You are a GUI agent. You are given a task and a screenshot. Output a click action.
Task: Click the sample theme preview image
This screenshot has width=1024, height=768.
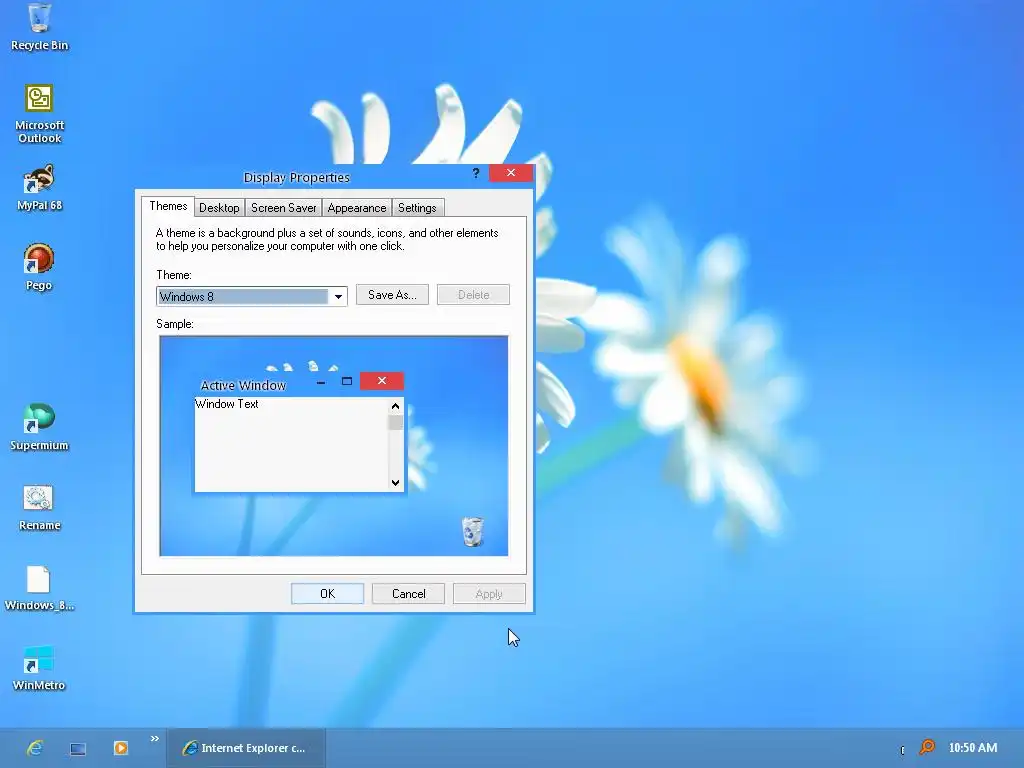point(334,446)
